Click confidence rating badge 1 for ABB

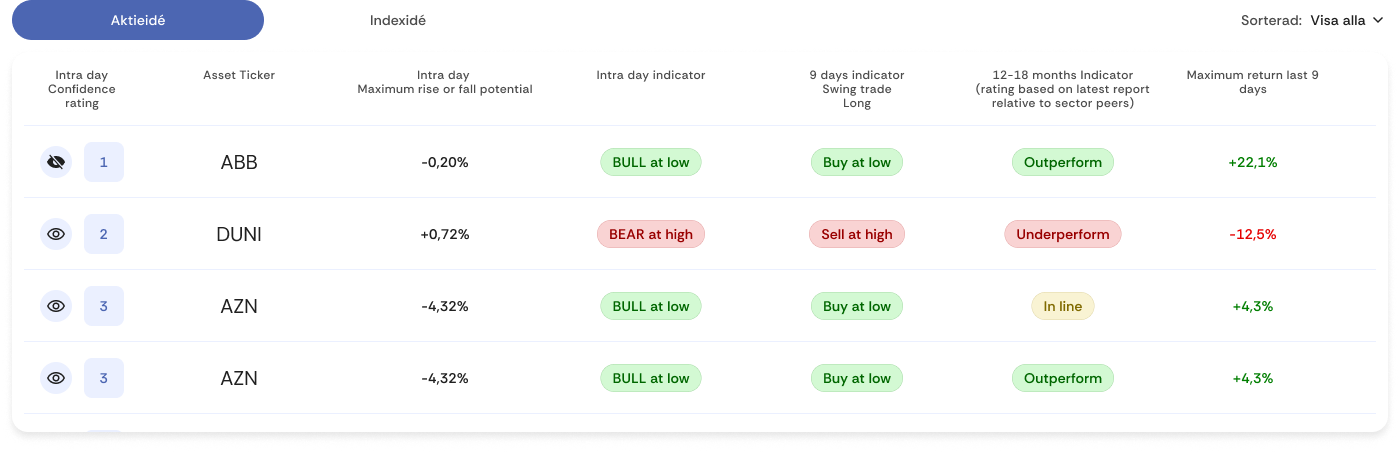click(104, 162)
